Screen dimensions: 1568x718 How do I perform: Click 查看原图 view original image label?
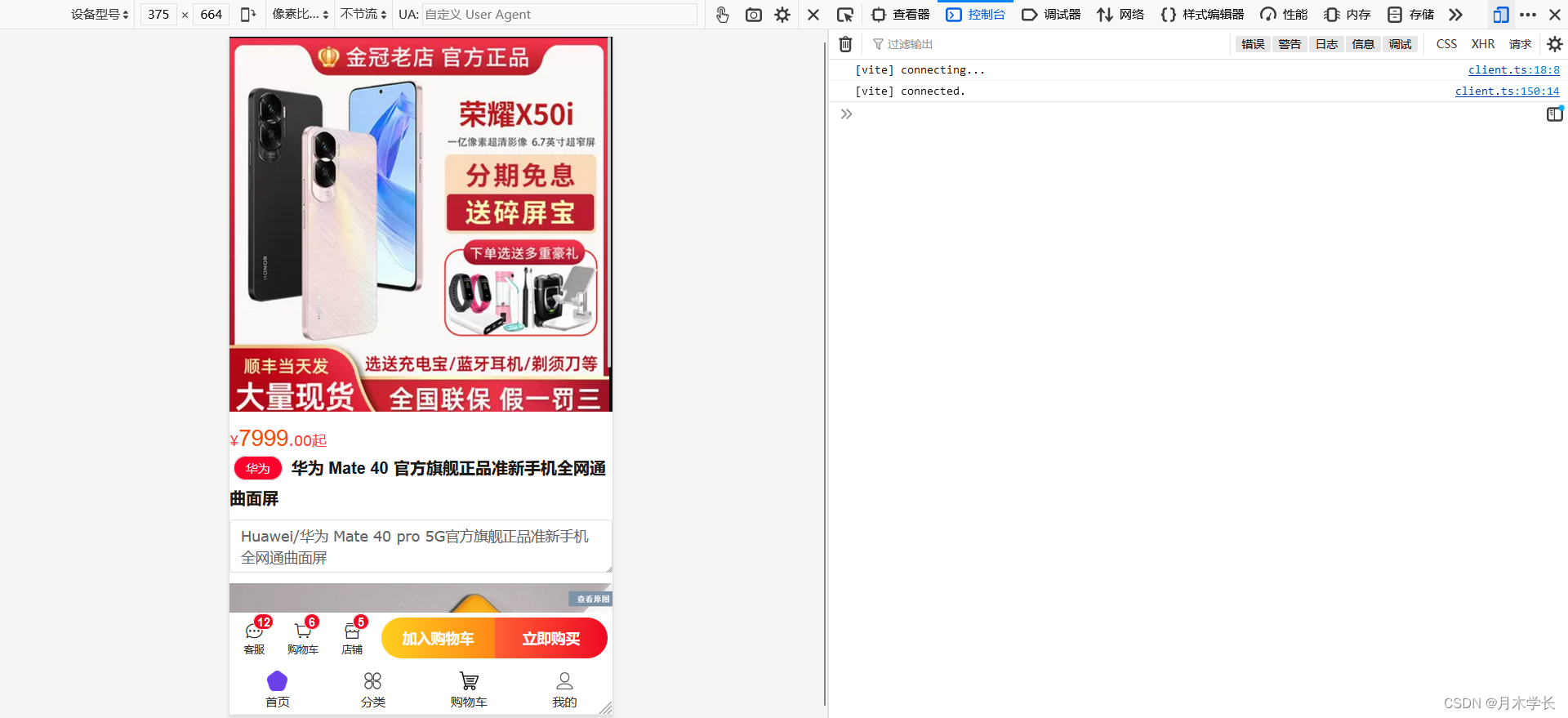point(593,599)
